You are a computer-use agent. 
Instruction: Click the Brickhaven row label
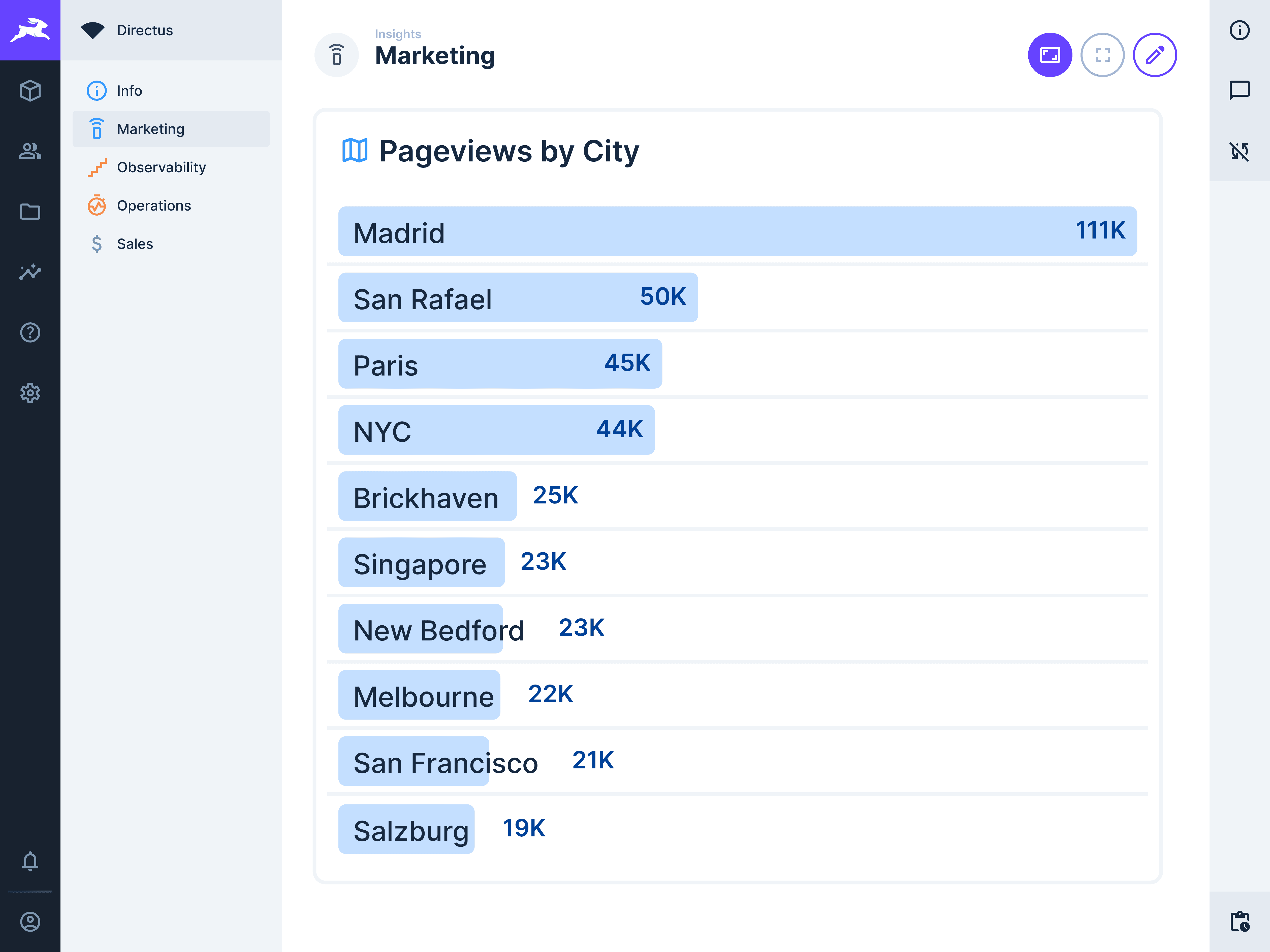[426, 498]
